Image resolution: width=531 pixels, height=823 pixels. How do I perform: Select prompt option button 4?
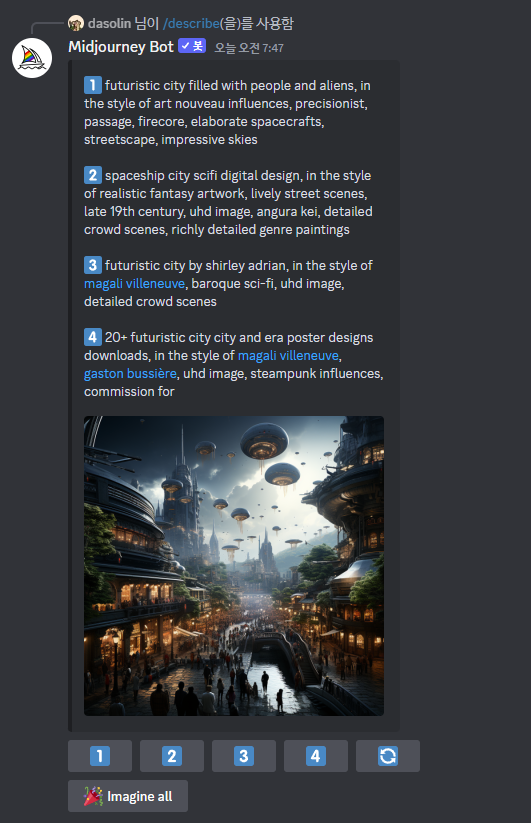click(315, 756)
